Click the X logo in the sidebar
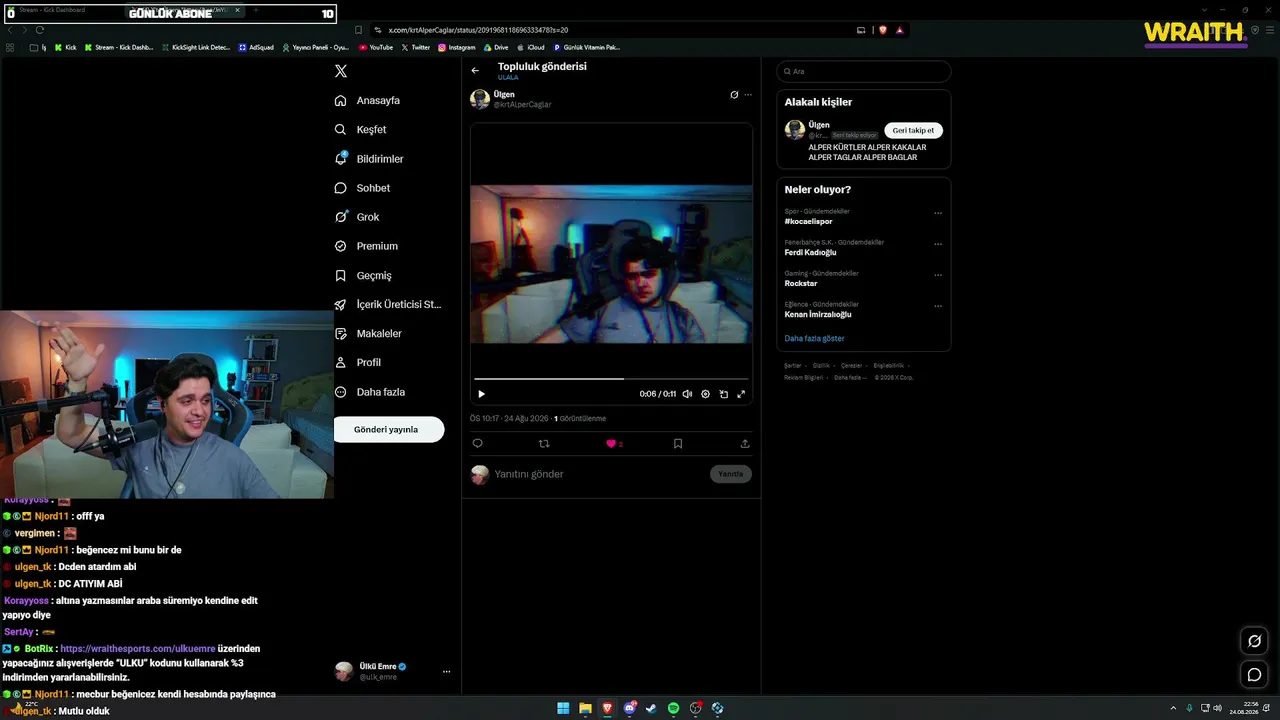The height and width of the screenshot is (720, 1280). (x=341, y=71)
